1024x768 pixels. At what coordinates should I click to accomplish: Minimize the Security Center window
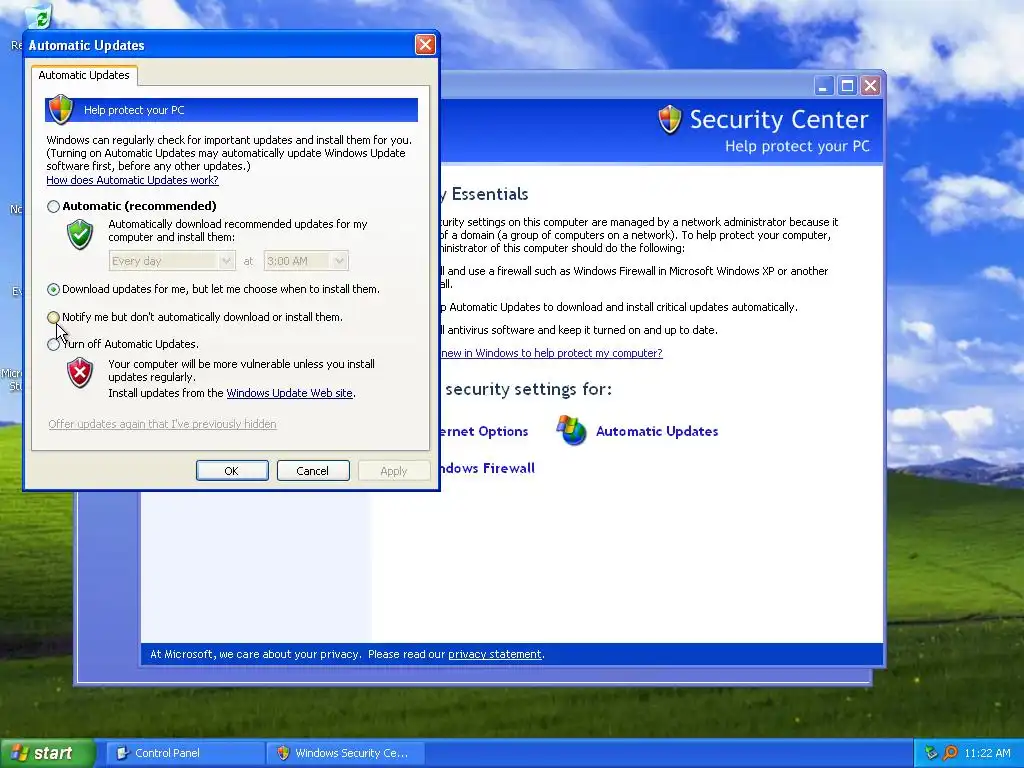824,86
